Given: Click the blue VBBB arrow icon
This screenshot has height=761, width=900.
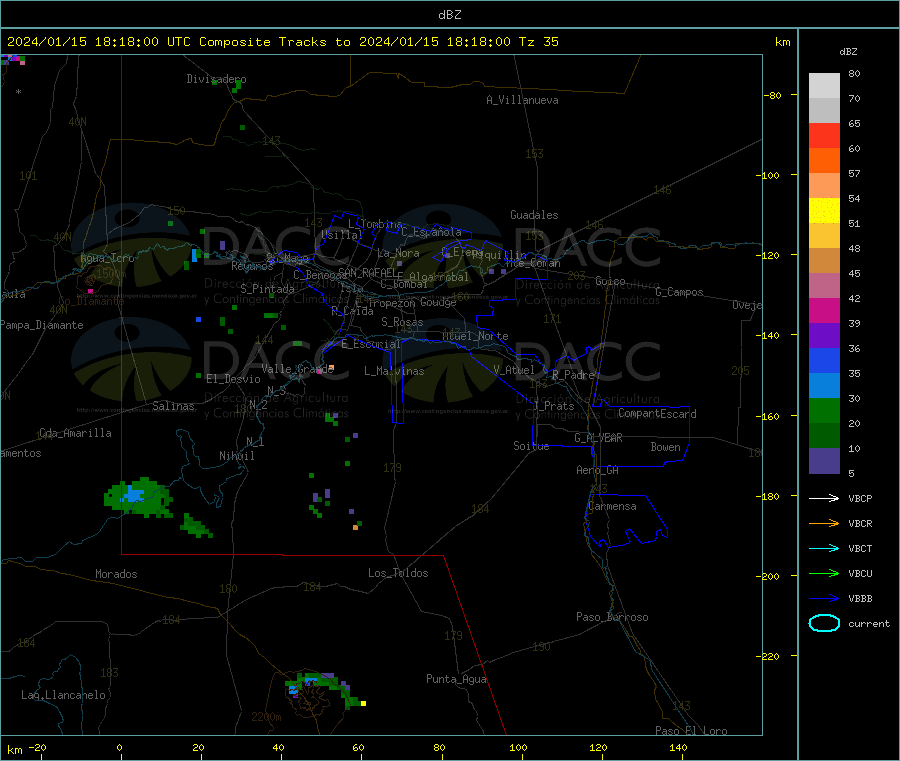Looking at the screenshot, I should tap(824, 599).
